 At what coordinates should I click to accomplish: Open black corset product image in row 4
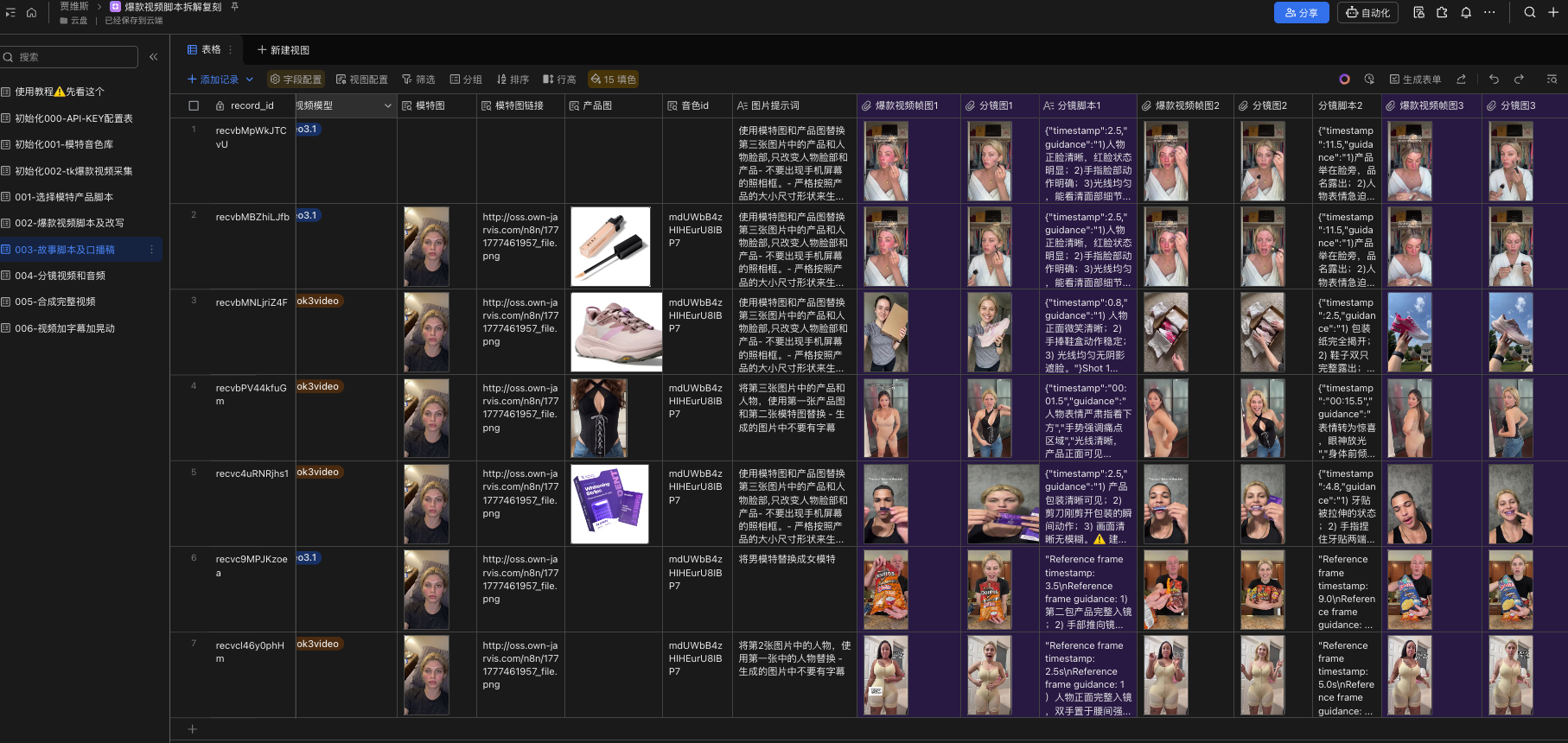click(x=599, y=418)
